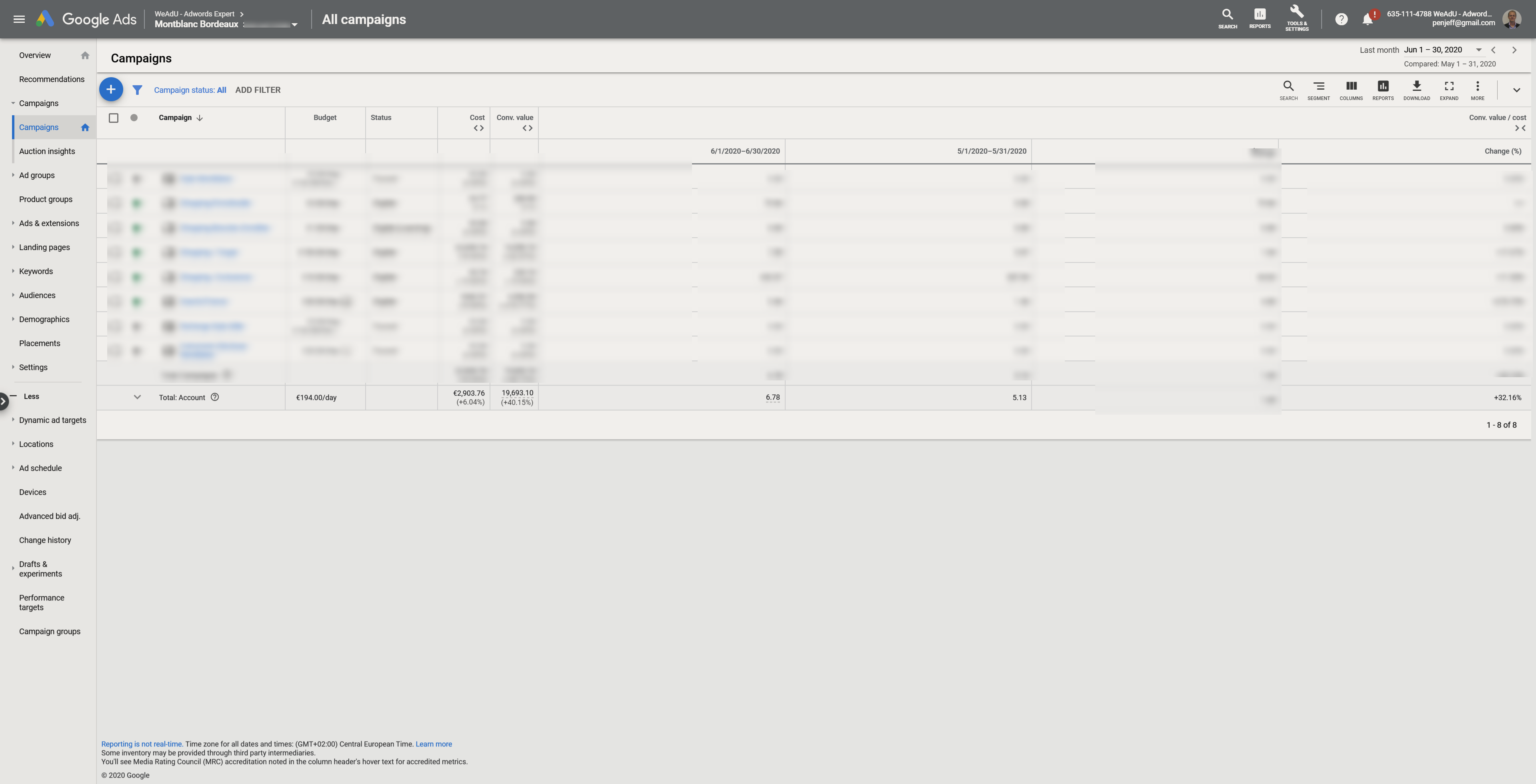
Task: Click the 6.78 total conv. value/cost
Action: (772, 397)
